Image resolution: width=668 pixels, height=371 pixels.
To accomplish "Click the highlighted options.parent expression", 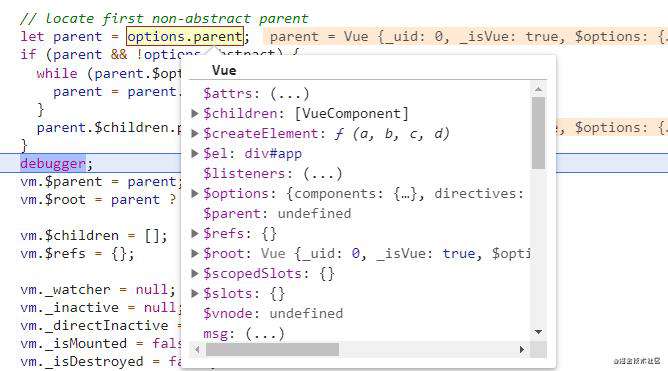I will pyautogui.click(x=185, y=36).
